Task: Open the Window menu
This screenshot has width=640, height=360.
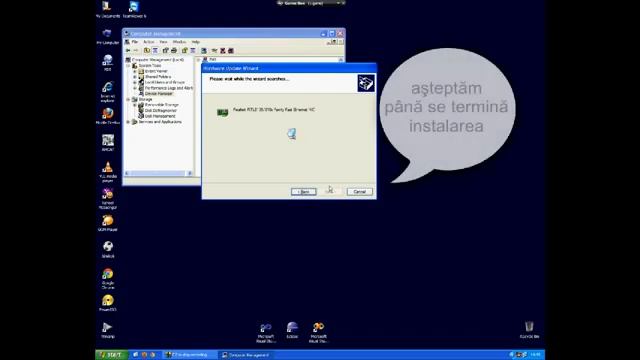Action: 179,42
